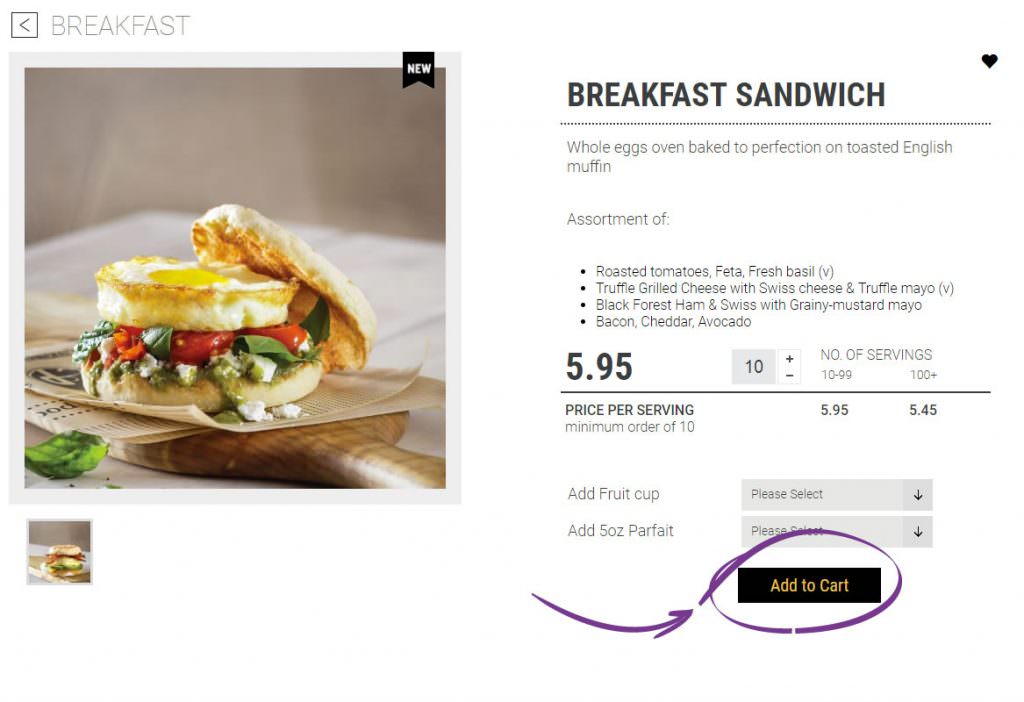Click the BREAKFAST SANDWICH title

pos(726,95)
